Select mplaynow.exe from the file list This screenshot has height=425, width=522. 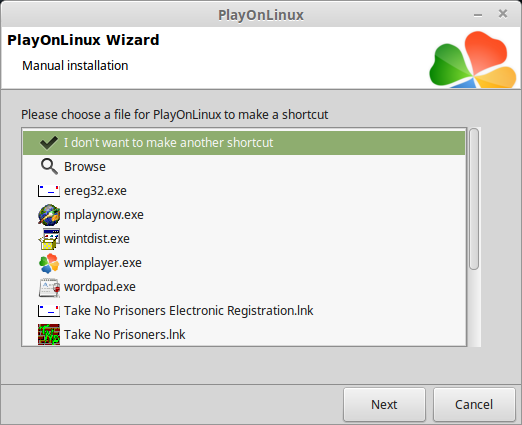(x=244, y=215)
